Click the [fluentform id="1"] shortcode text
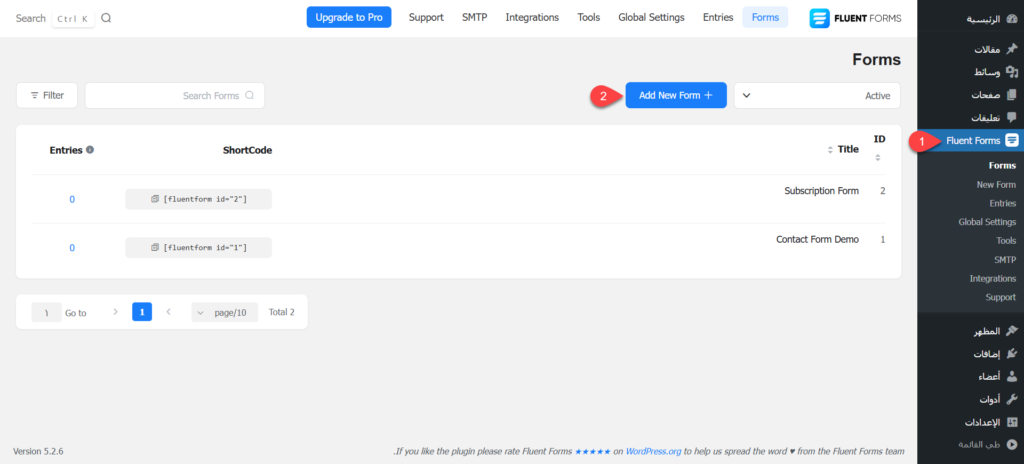This screenshot has height=464, width=1024. pos(205,248)
